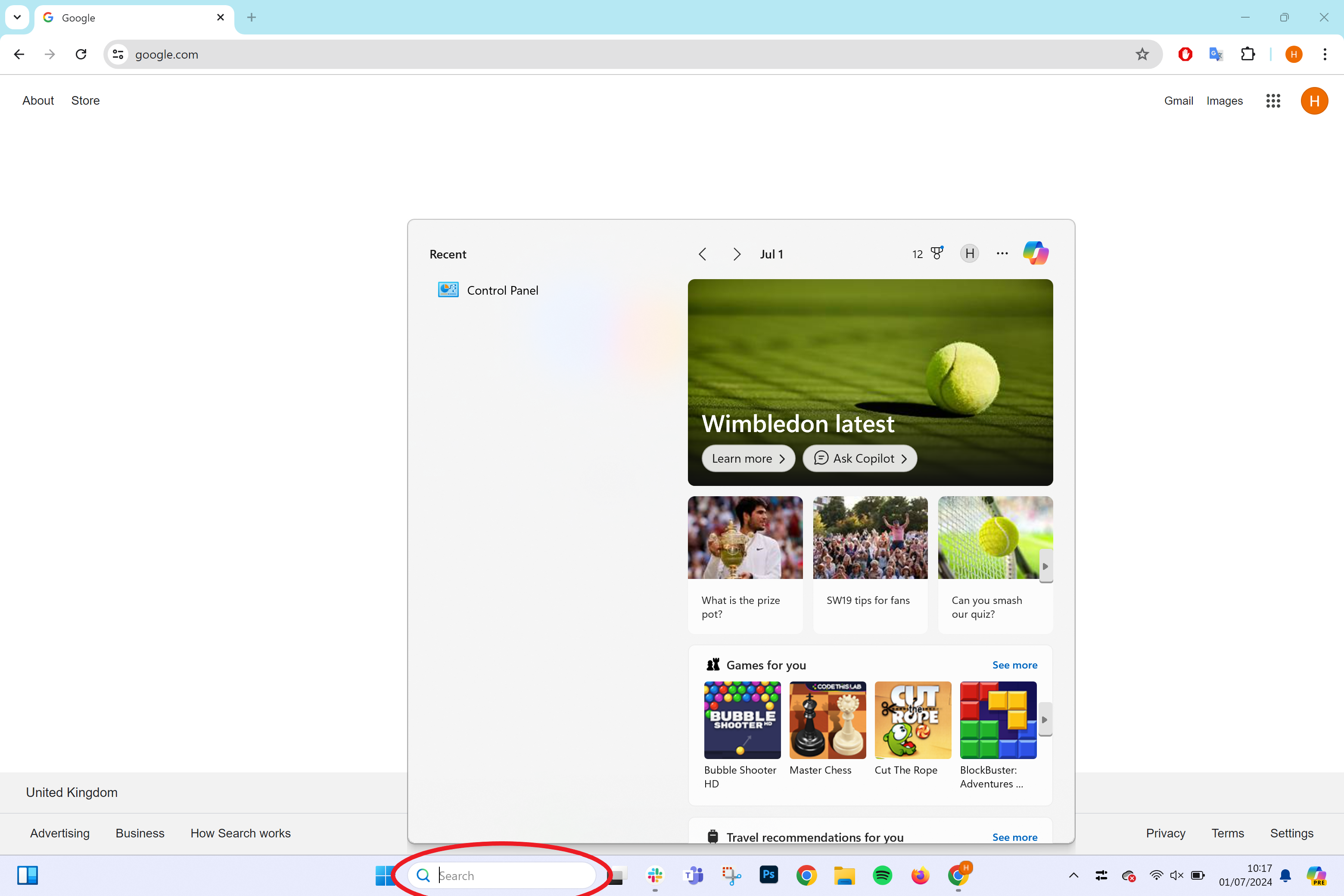Reload the Google page
Image resolution: width=1344 pixels, height=896 pixels.
pyautogui.click(x=81, y=54)
